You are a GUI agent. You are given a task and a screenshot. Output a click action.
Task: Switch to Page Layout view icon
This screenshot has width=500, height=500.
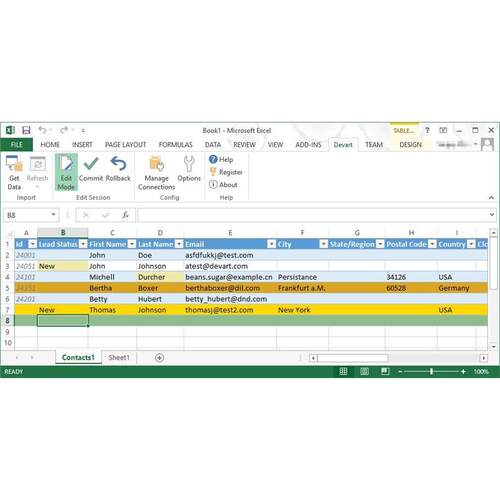coord(364,371)
